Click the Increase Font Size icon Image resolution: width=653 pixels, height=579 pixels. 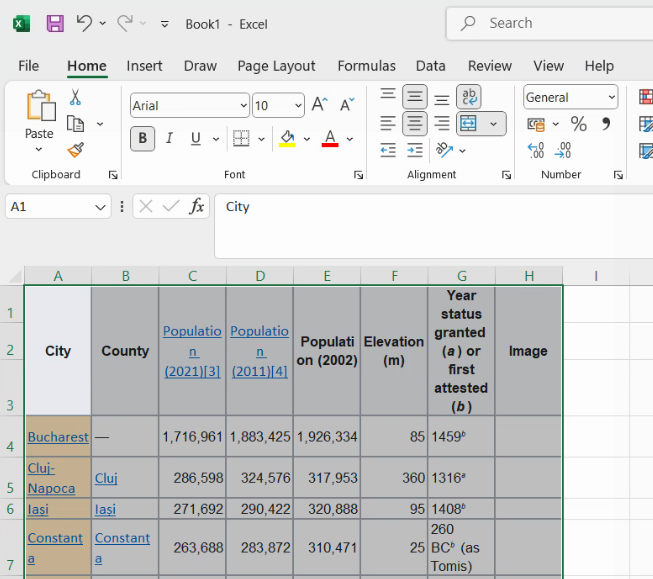click(319, 105)
